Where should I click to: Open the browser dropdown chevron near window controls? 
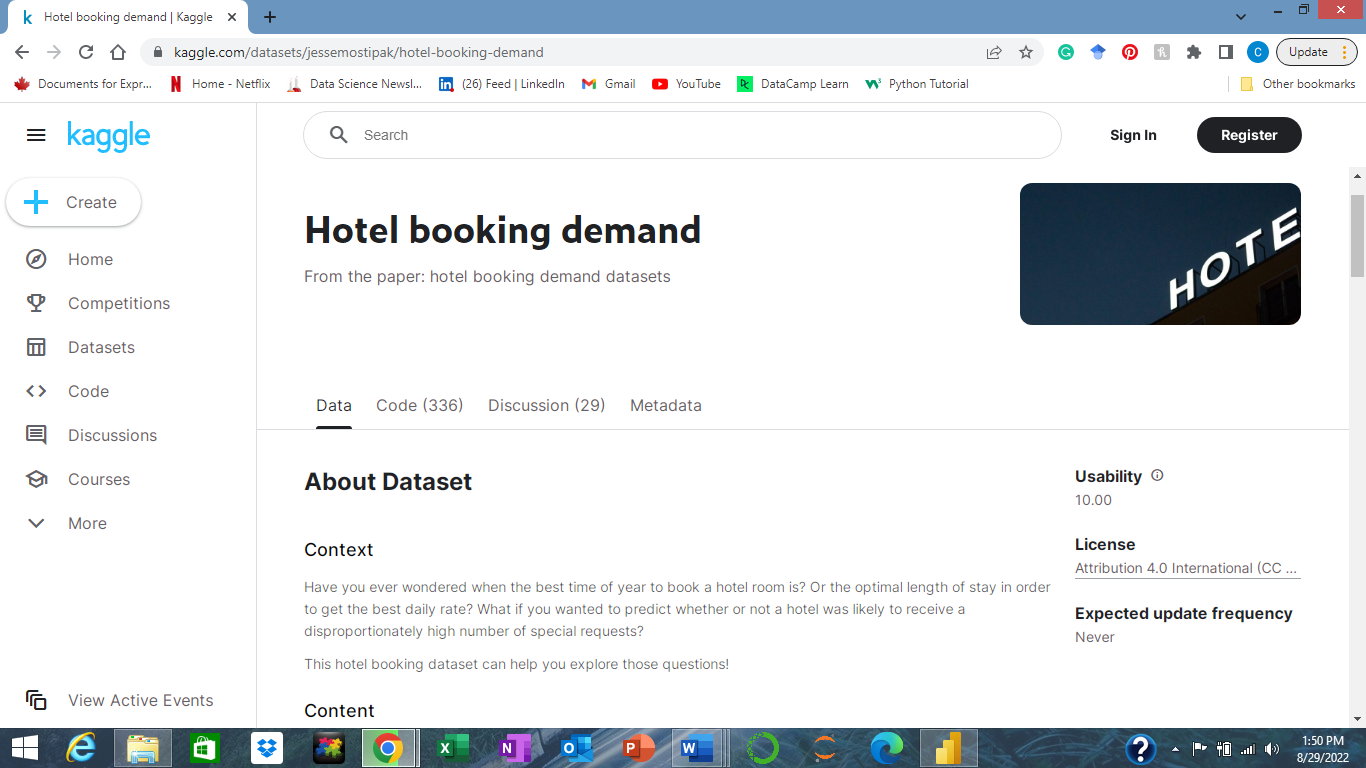[1240, 16]
